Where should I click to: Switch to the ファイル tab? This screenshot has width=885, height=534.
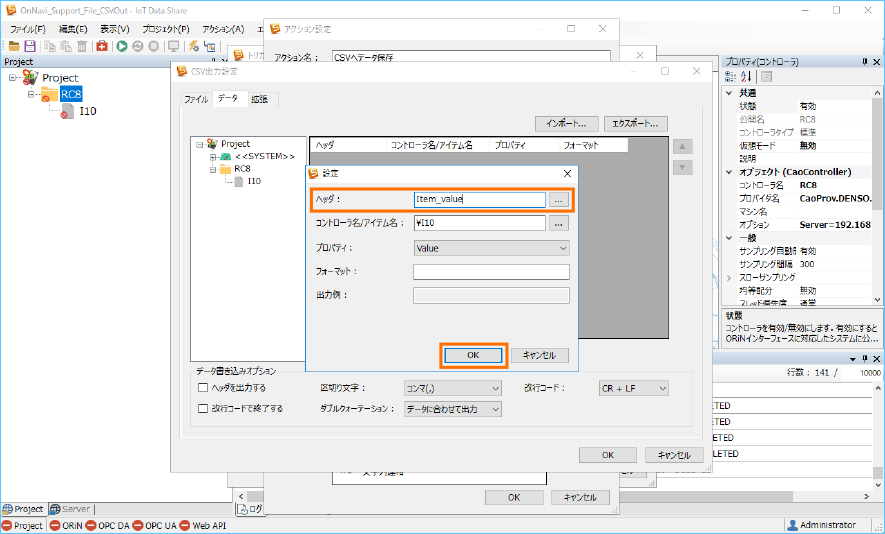click(x=195, y=99)
